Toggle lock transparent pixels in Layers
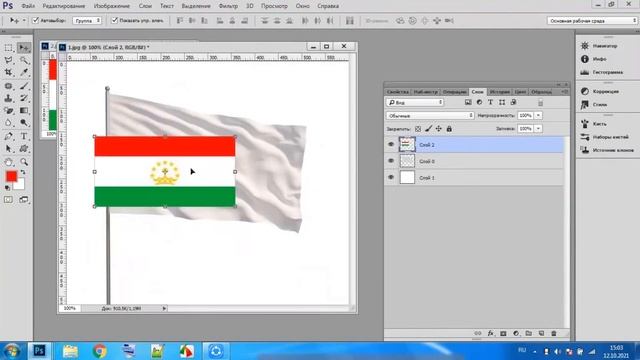Image resolution: width=640 pixels, height=360 pixels. pyautogui.click(x=418, y=129)
